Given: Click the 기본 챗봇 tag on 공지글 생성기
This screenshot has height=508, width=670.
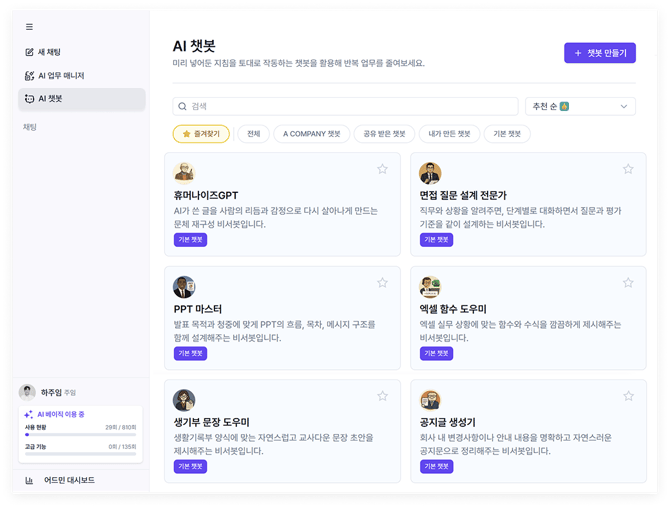Looking at the screenshot, I should (x=436, y=467).
